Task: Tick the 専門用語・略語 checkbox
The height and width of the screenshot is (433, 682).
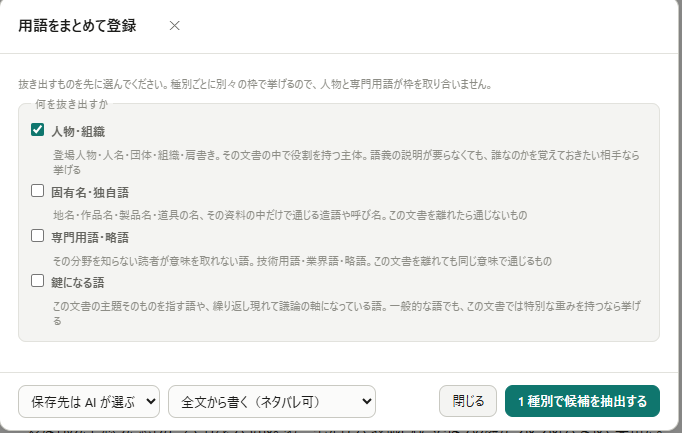Action: (37, 236)
